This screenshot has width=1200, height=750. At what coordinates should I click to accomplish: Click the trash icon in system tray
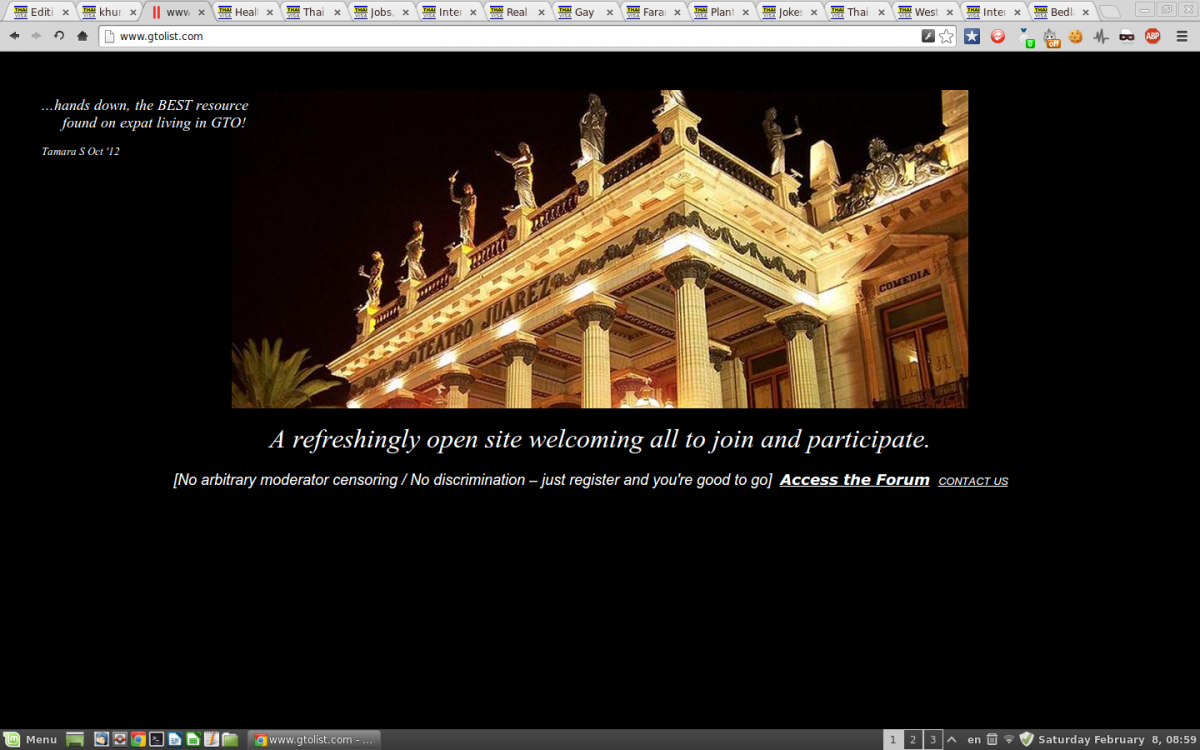(992, 740)
